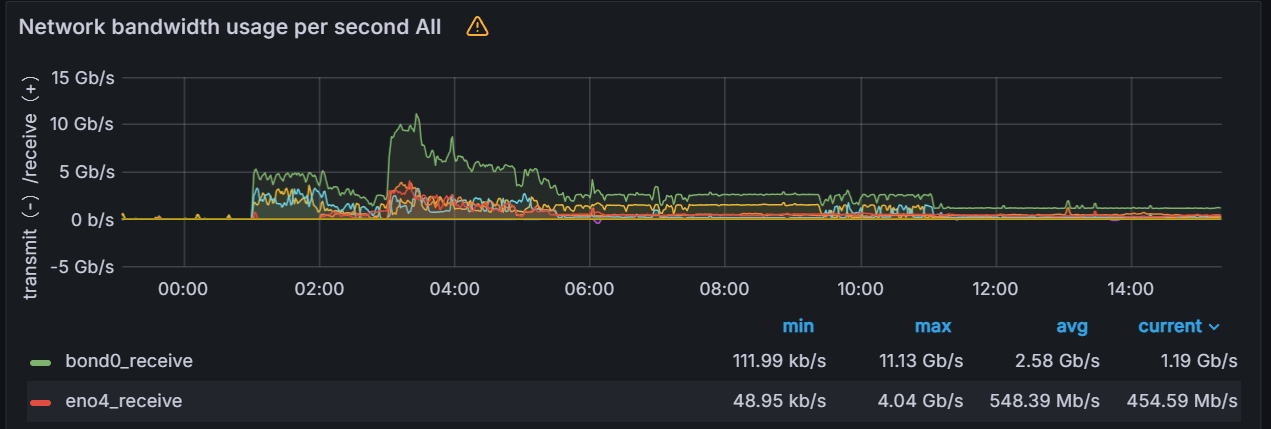Select the 548.39 Mb/s avg value
Screen dimensions: 1271x429
click(x=1045, y=401)
